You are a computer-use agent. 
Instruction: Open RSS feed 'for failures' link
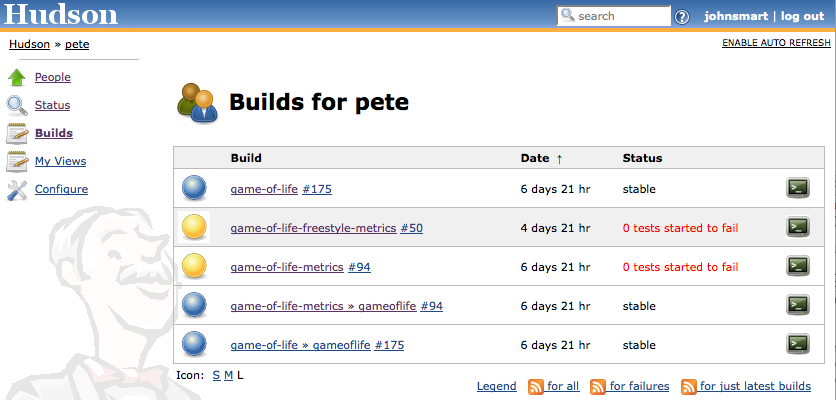click(x=639, y=386)
